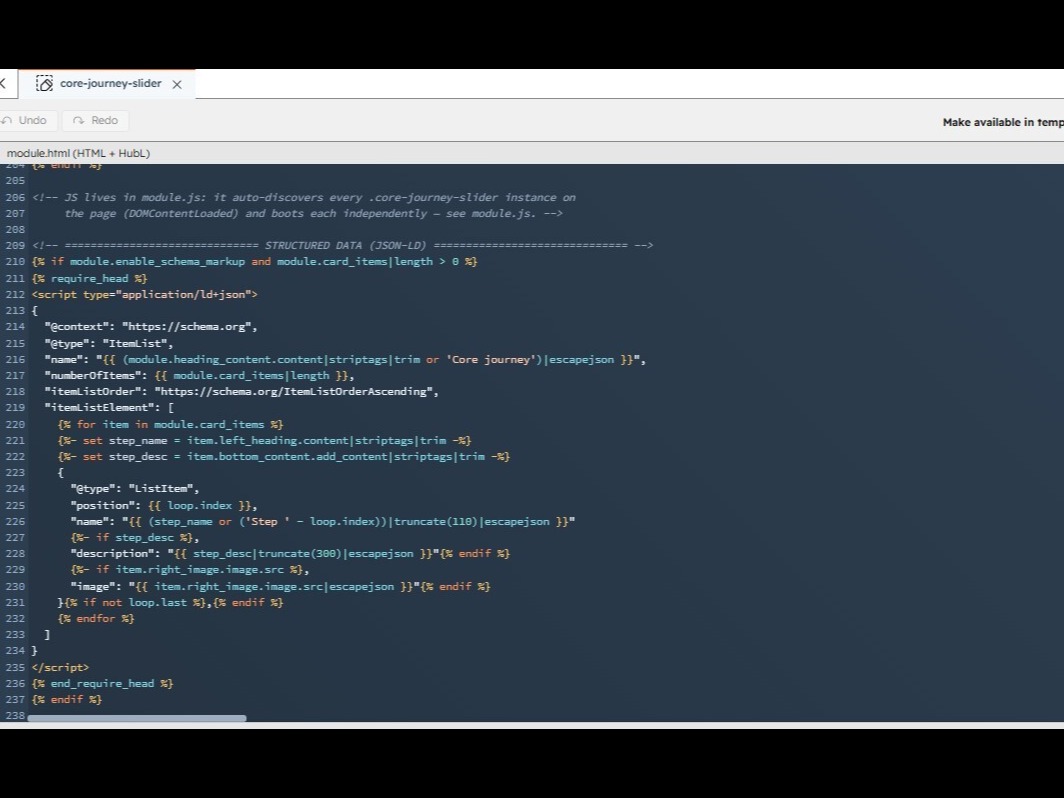Click the module.html (HTML + HubL) header
This screenshot has width=1064, height=798.
[78, 153]
